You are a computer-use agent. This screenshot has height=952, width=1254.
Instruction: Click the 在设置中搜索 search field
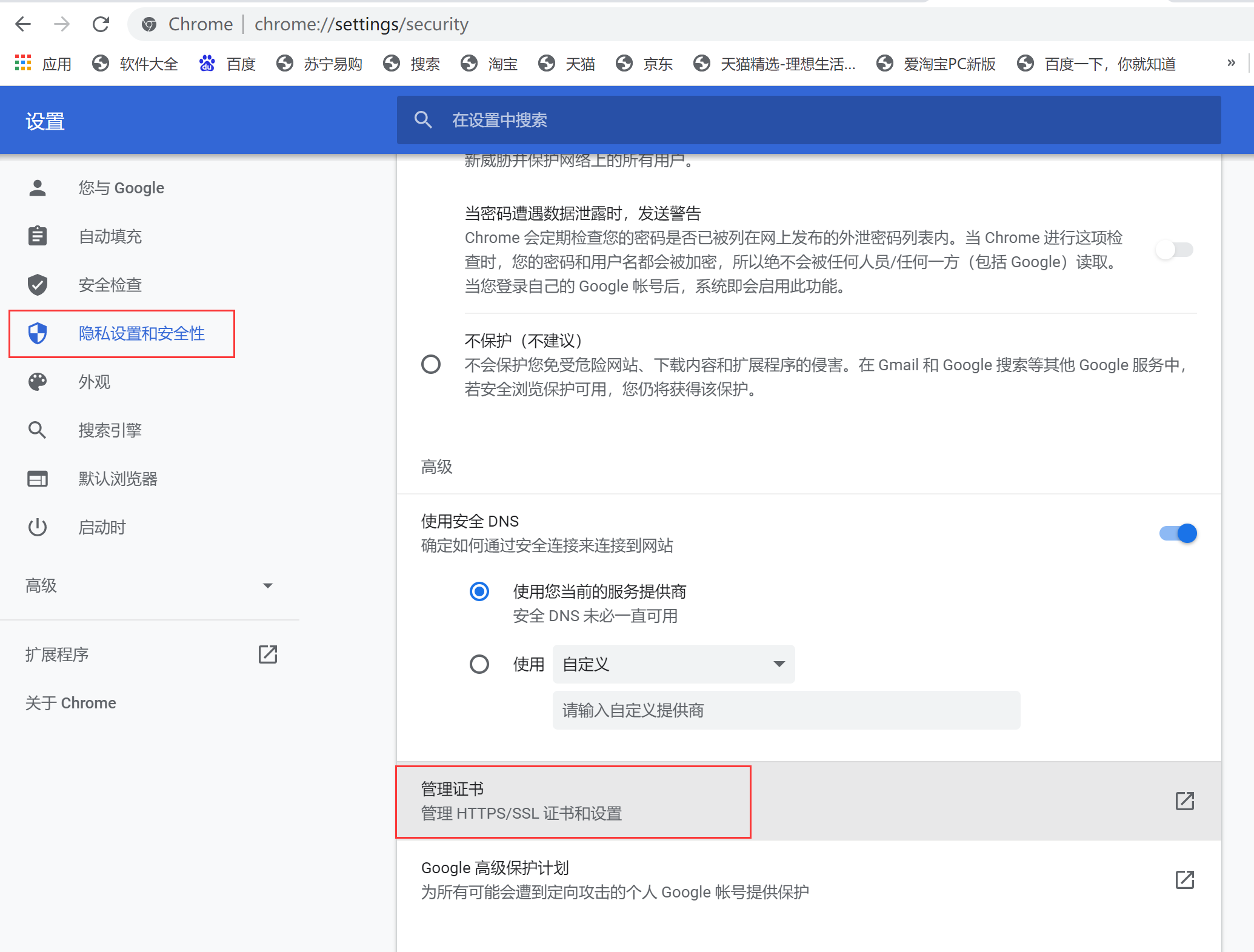tap(667, 119)
